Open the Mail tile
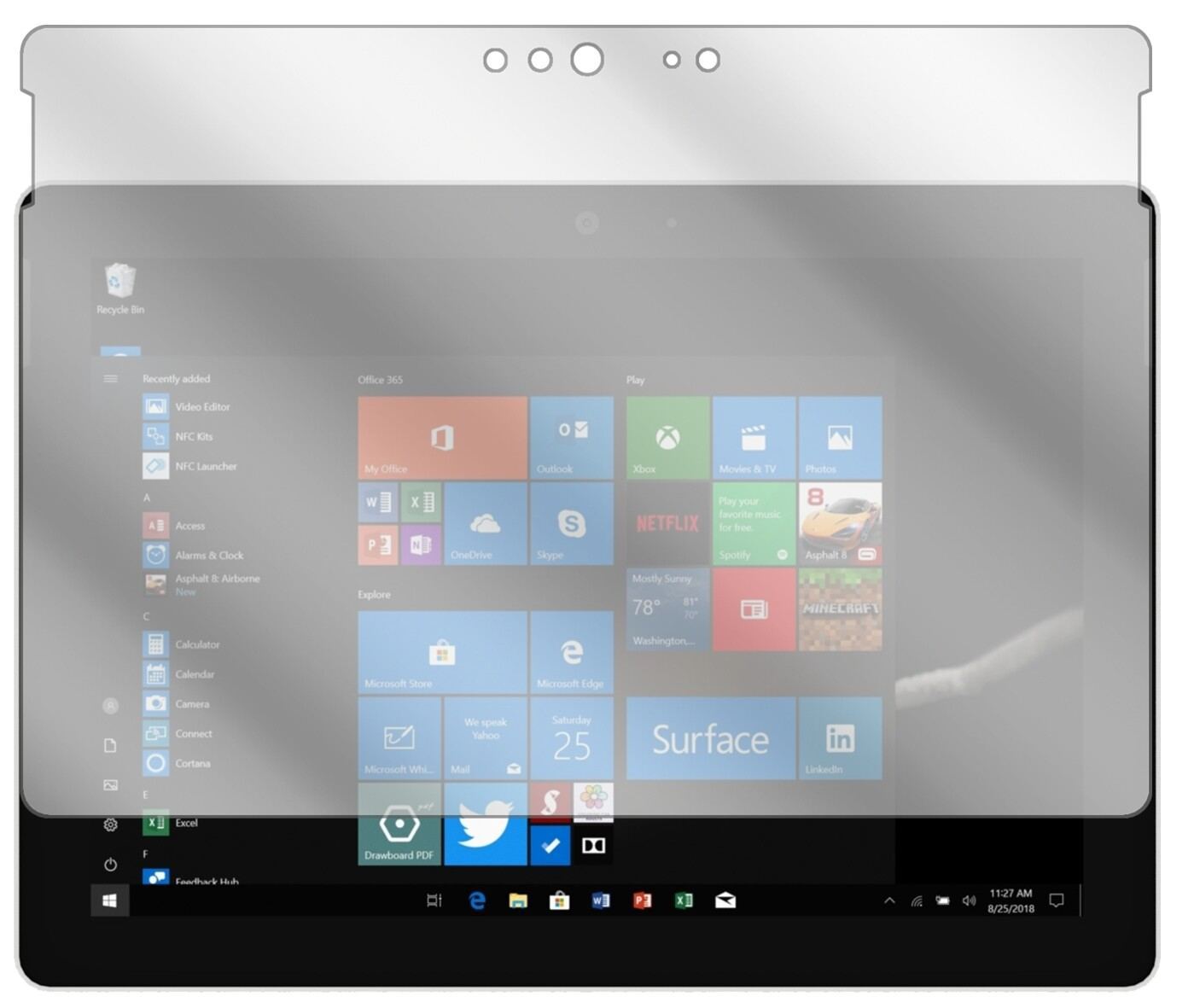The width and height of the screenshot is (1194, 1008). [x=485, y=738]
